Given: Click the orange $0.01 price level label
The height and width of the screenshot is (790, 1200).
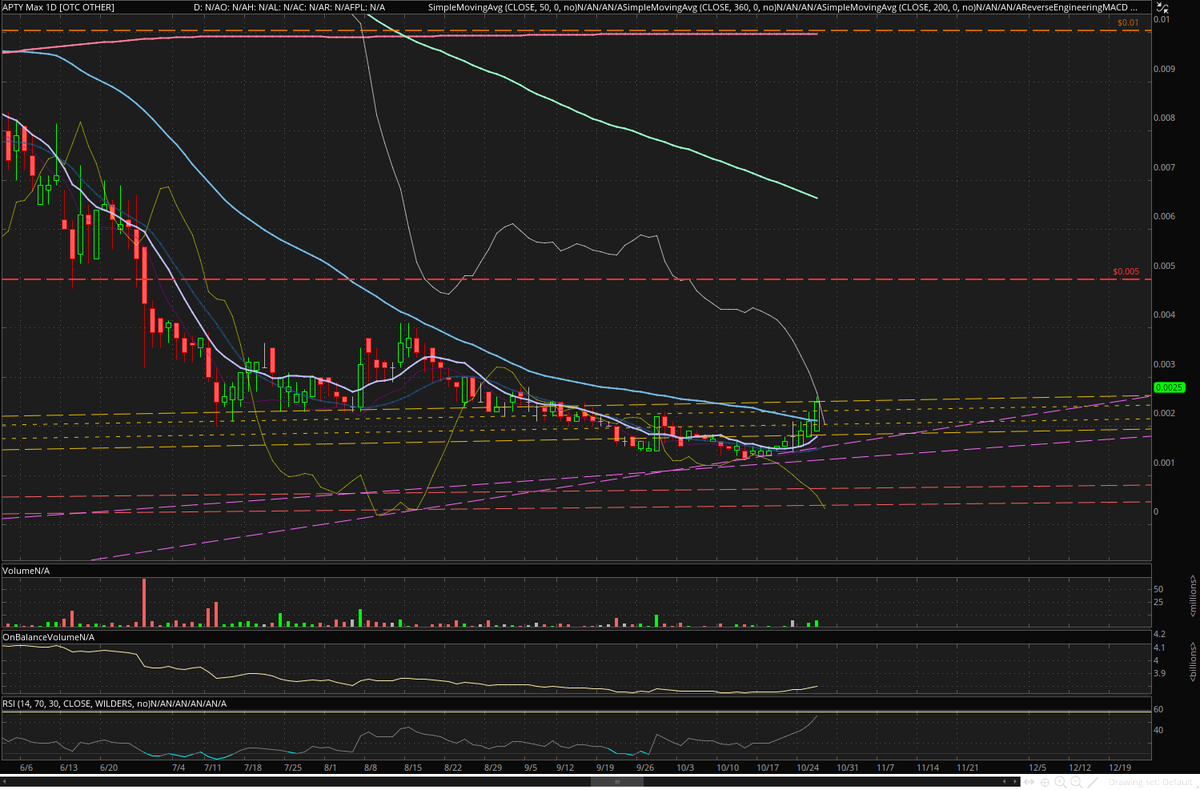Looking at the screenshot, I should pyautogui.click(x=1129, y=22).
